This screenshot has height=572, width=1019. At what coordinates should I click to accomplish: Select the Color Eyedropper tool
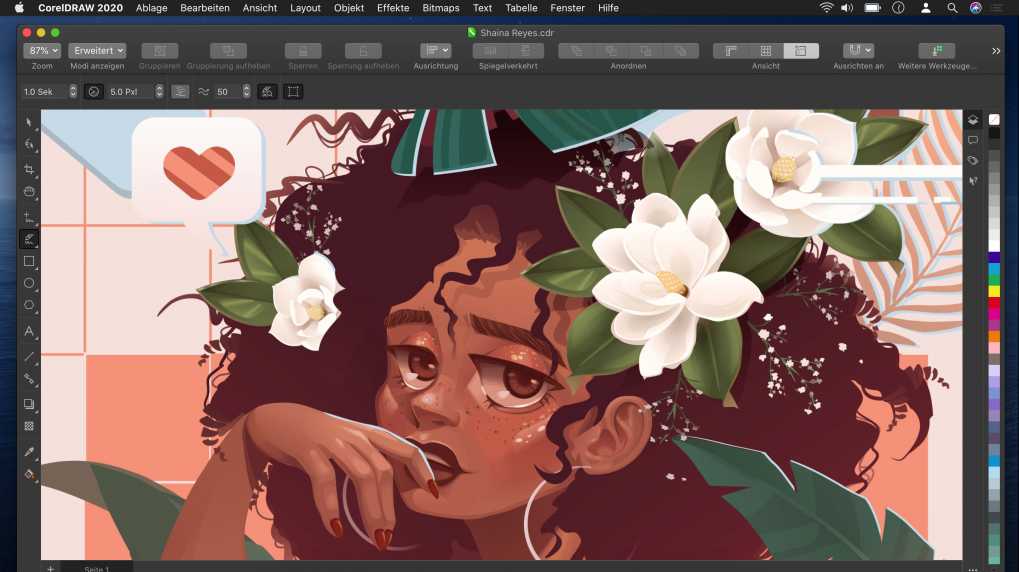coord(29,452)
